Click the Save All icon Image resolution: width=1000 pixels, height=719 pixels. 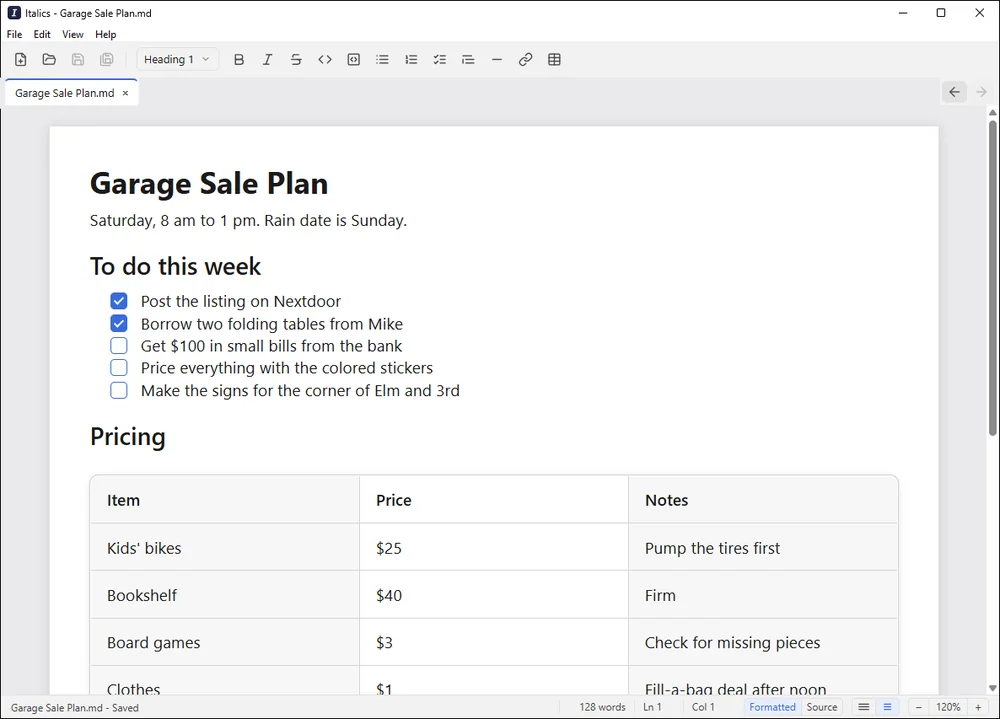(x=107, y=59)
